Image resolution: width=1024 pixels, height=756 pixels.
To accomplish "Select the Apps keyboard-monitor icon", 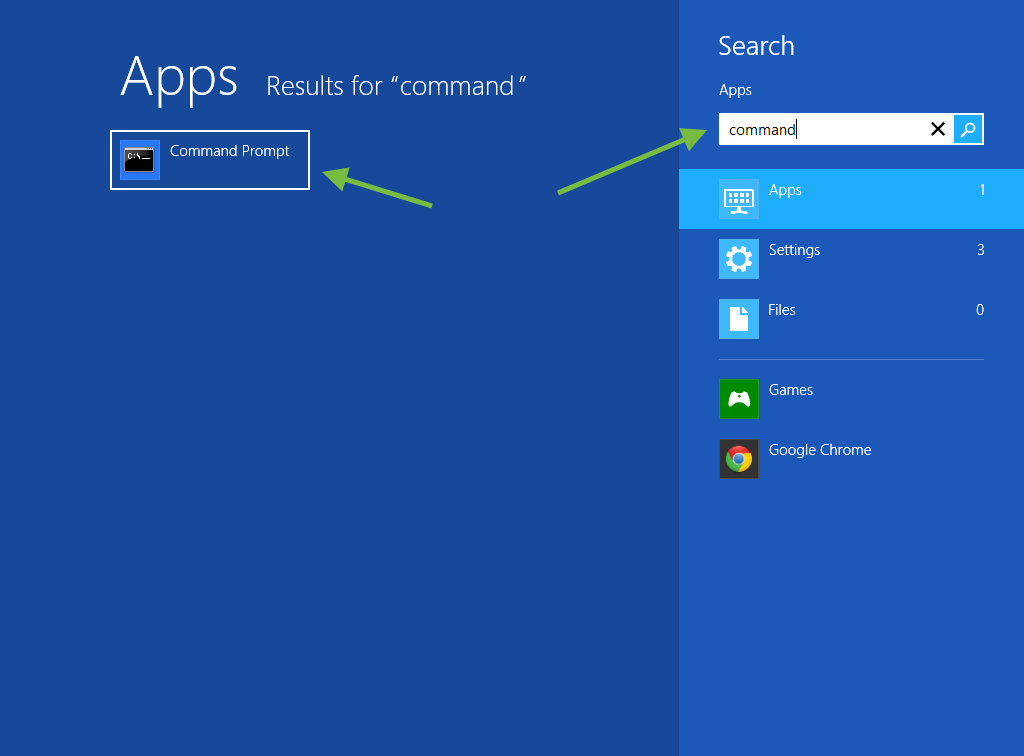I will click(739, 198).
